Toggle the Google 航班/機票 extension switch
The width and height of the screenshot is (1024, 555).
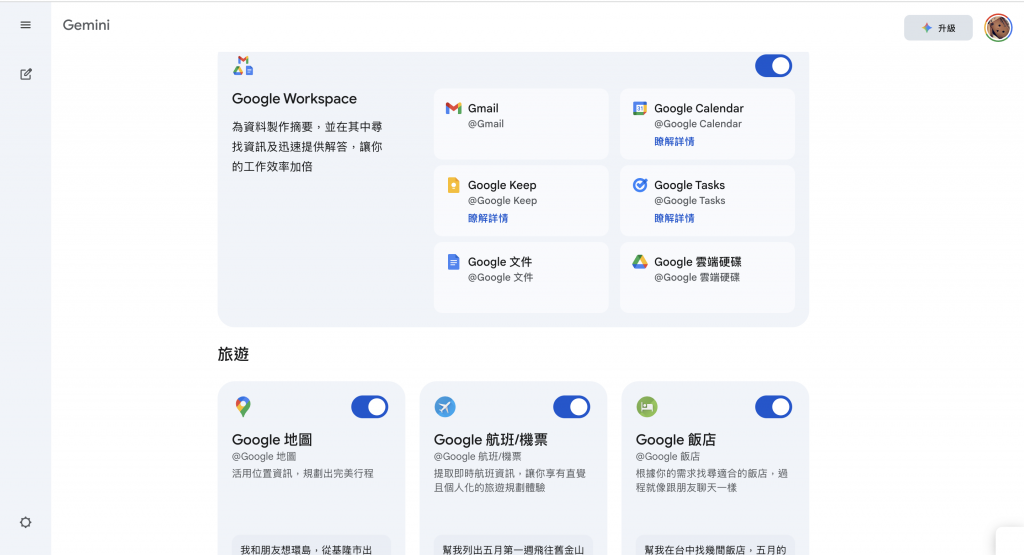tap(571, 407)
